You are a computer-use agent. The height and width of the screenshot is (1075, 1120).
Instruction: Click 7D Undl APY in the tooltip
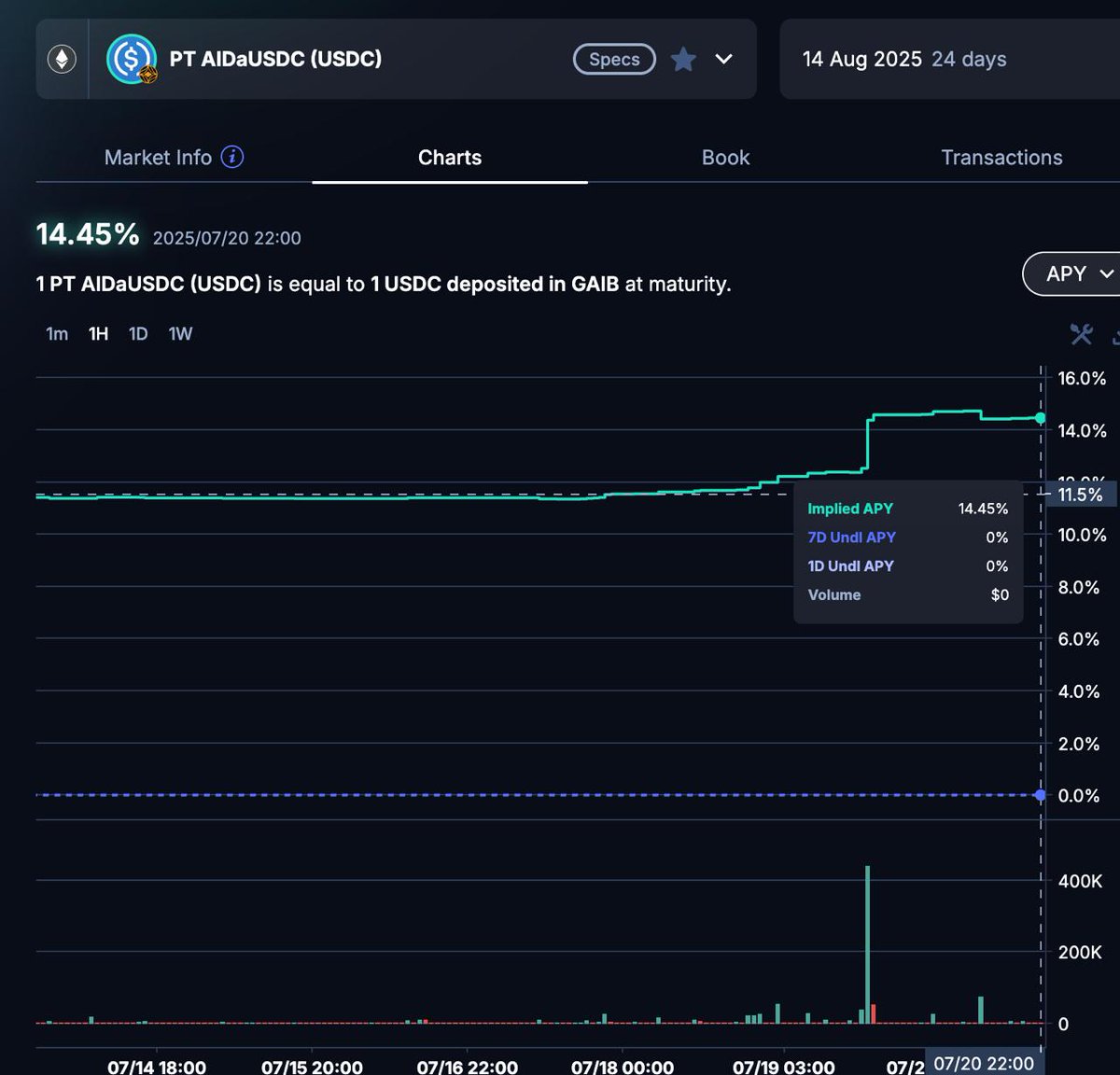(x=851, y=537)
